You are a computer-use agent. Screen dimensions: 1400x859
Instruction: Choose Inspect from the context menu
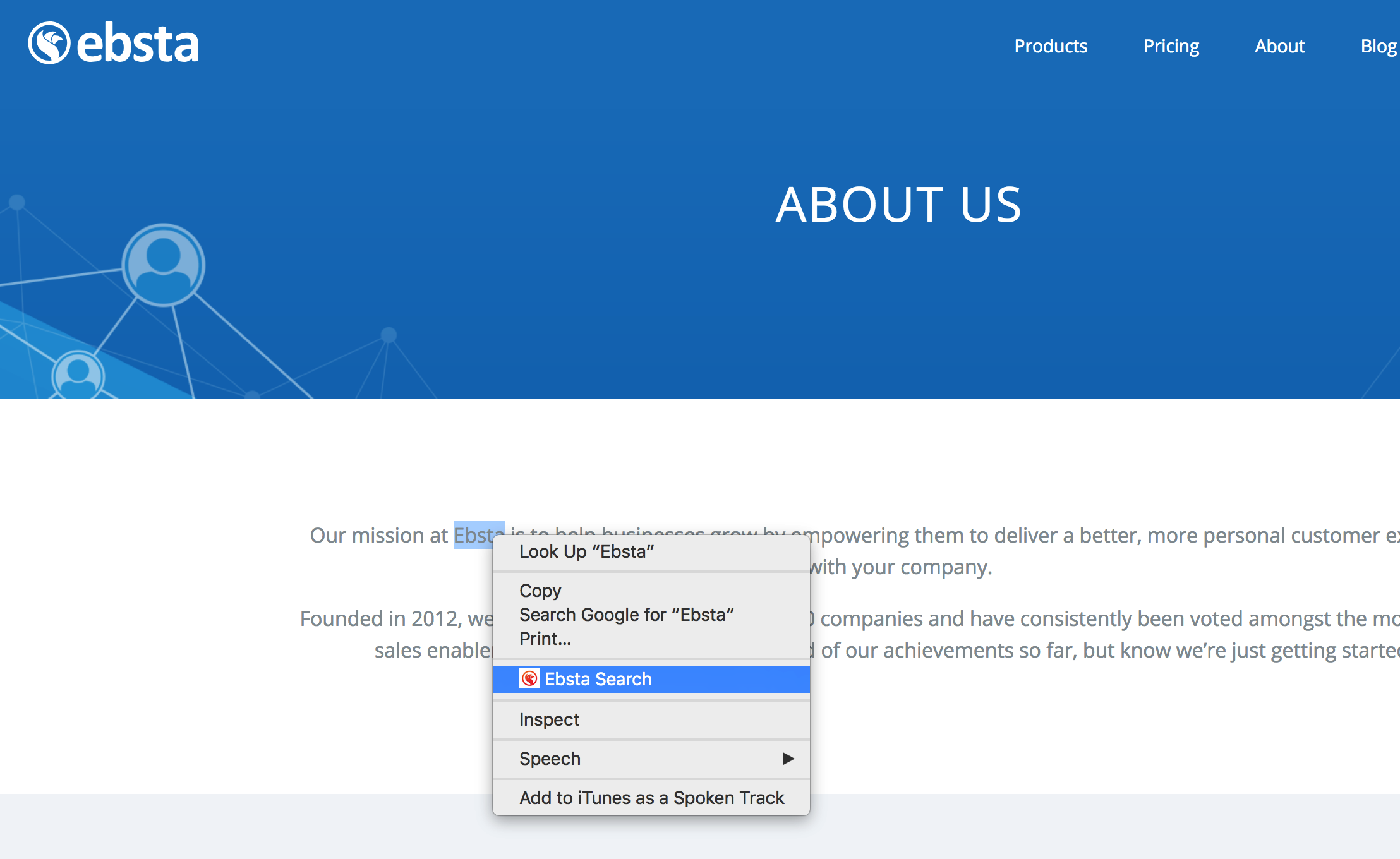tap(549, 719)
